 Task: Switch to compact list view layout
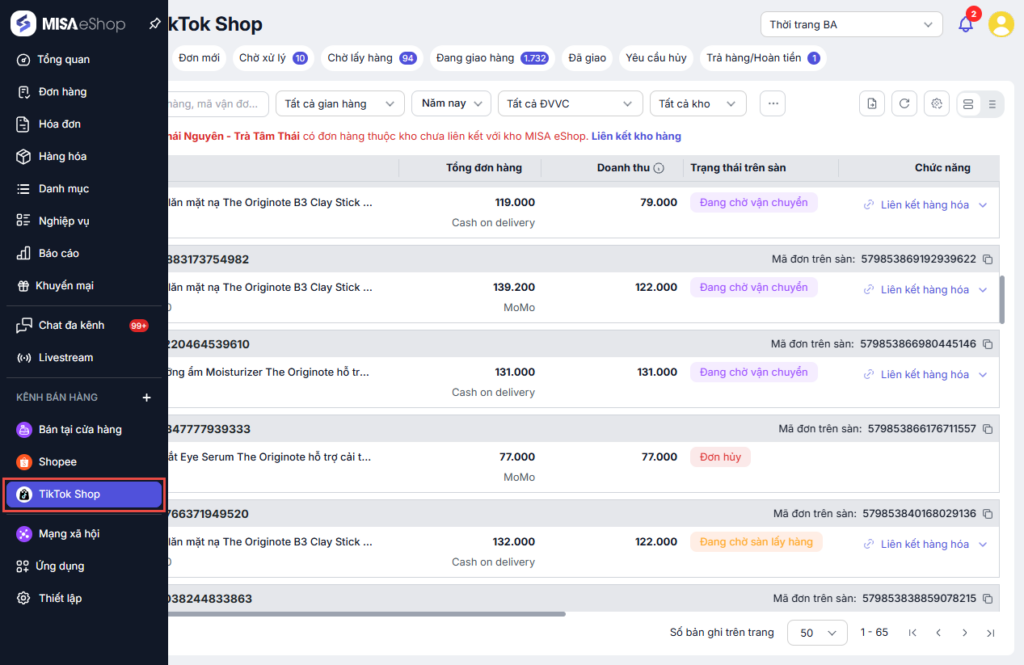[991, 103]
